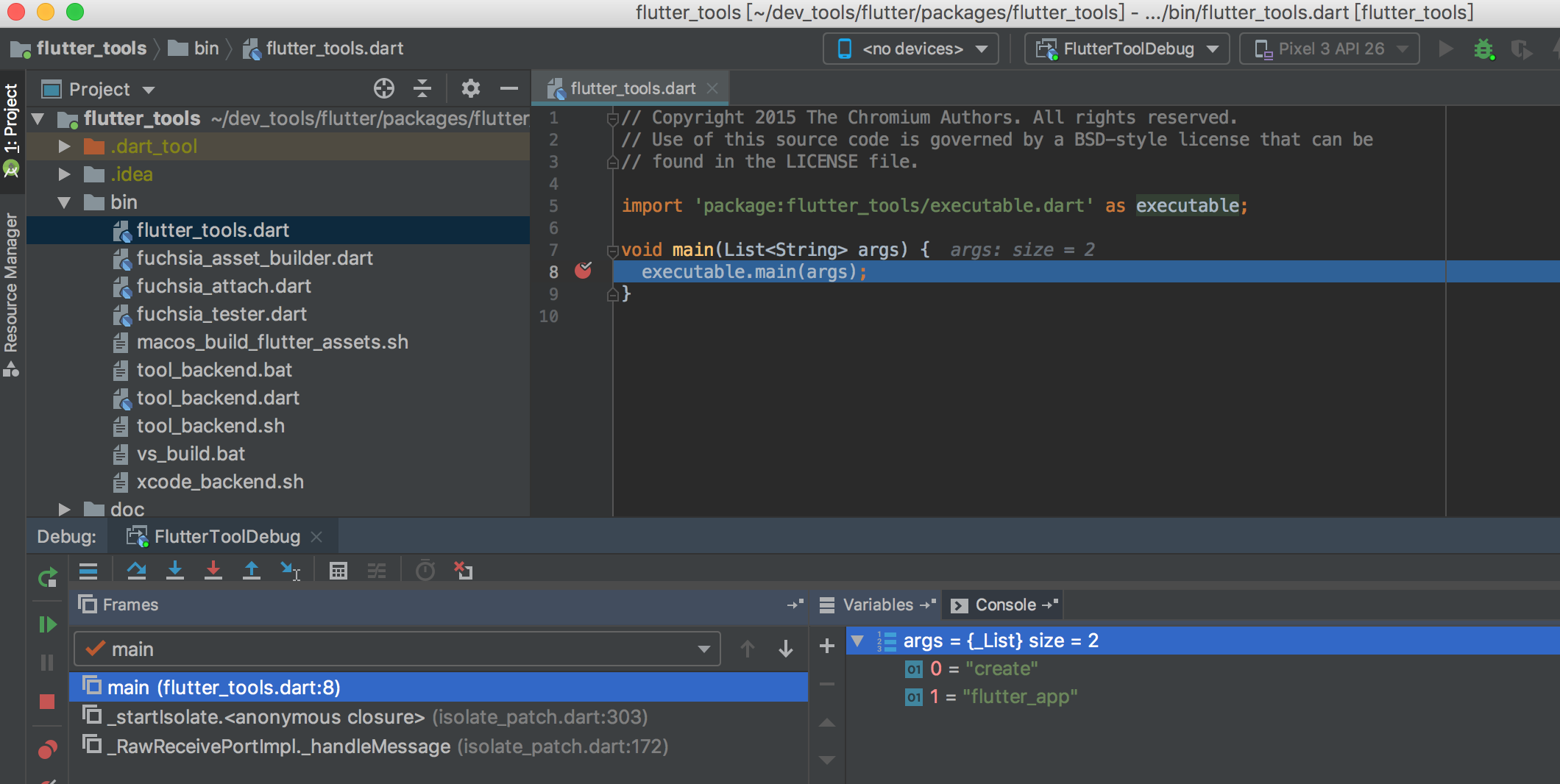The width and height of the screenshot is (1560, 784).
Task: Click the New Watch plus icon
Action: tap(827, 646)
